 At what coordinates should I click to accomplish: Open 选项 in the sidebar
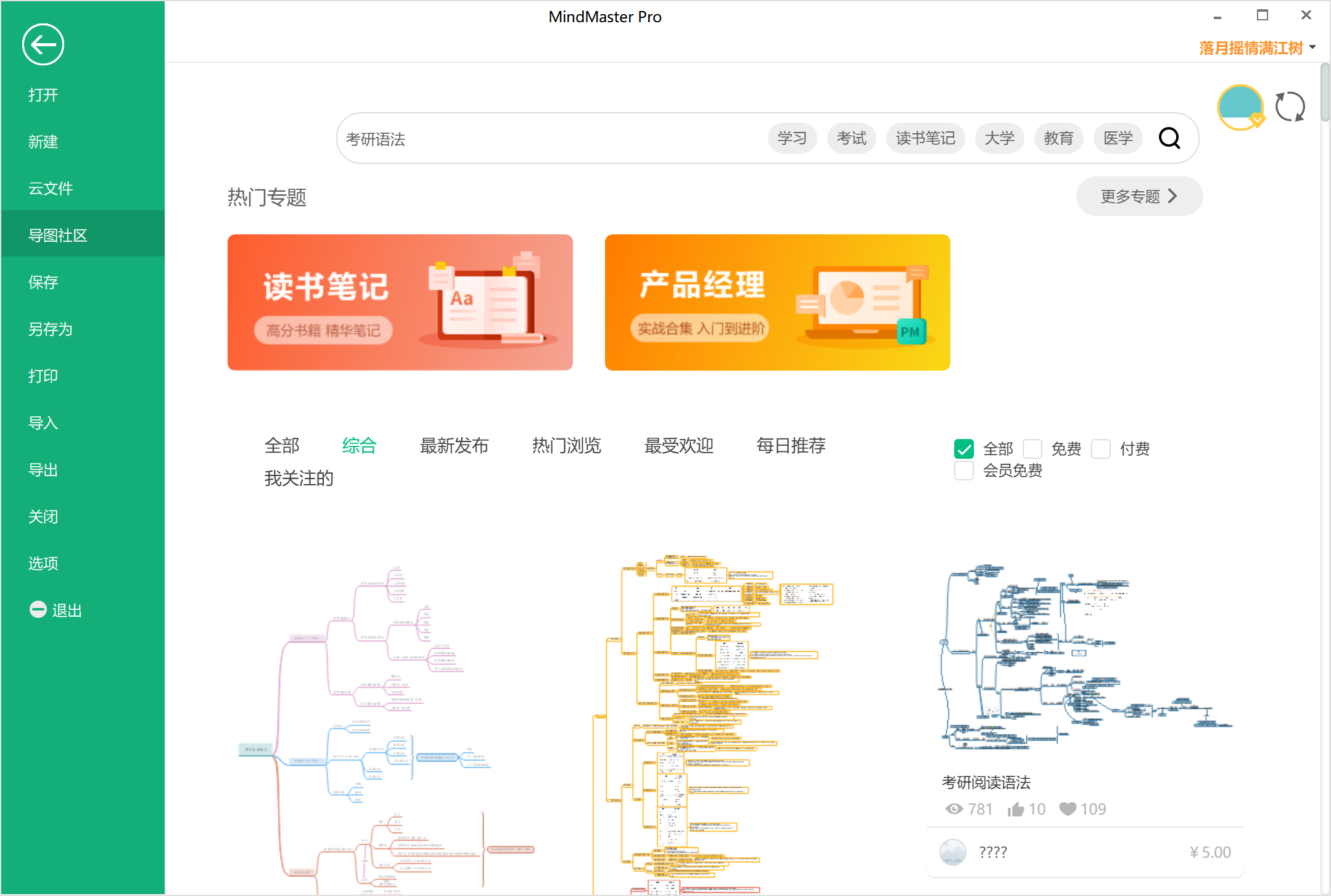(83, 564)
